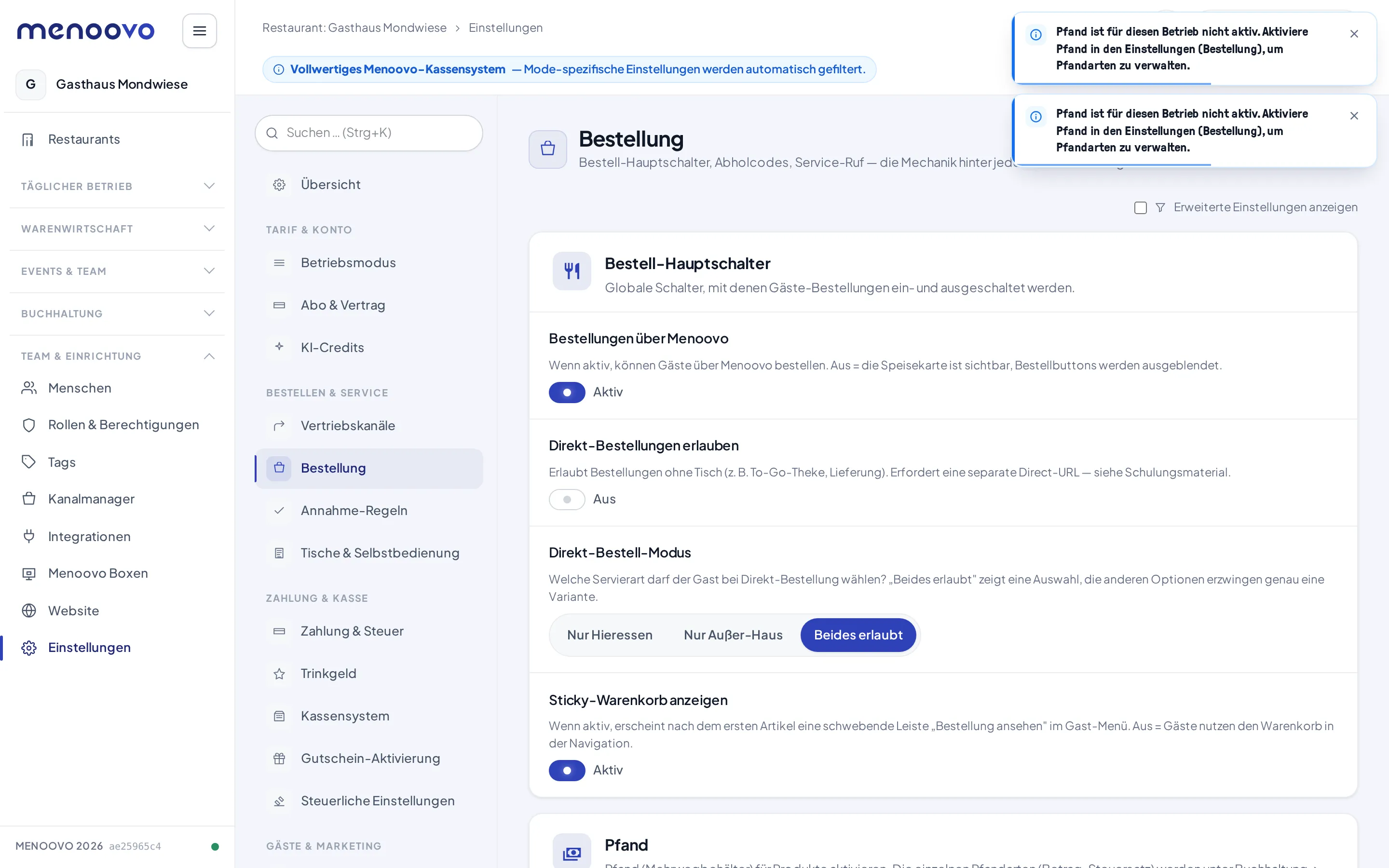
Task: Focus the Suchen (Strg+K) search field
Action: (368, 133)
